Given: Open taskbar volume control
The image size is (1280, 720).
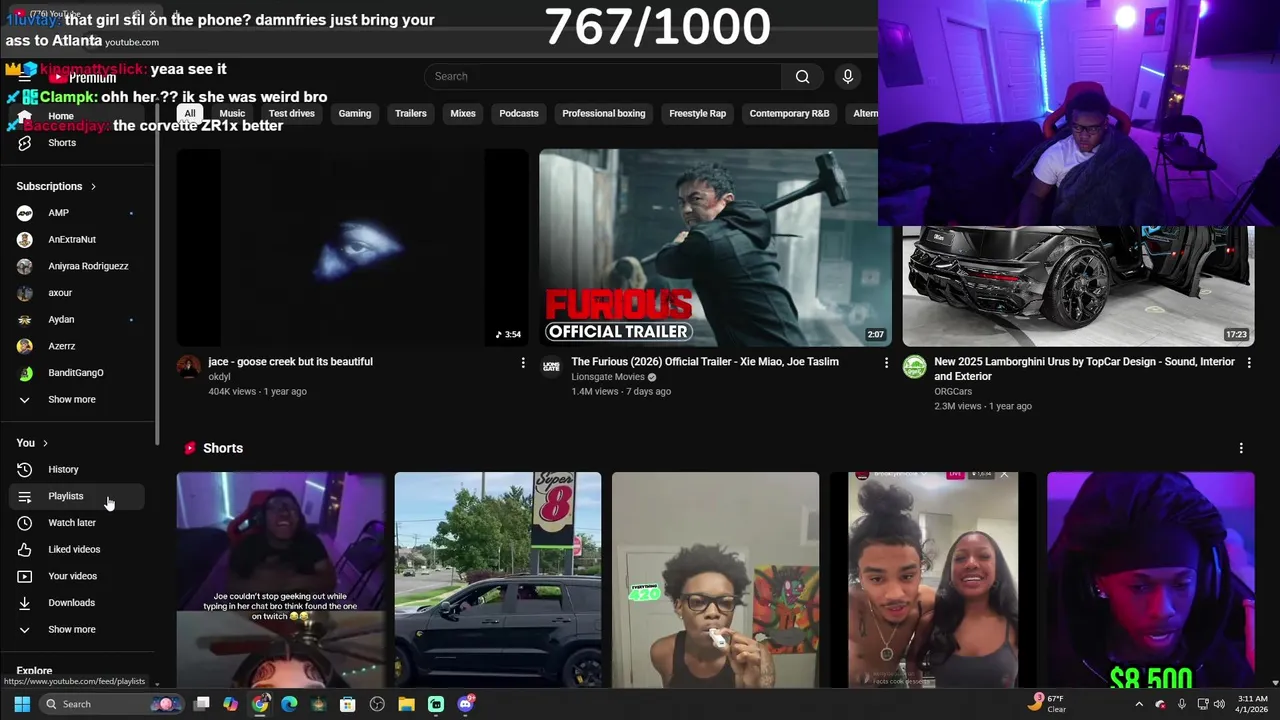Looking at the screenshot, I should (1219, 704).
